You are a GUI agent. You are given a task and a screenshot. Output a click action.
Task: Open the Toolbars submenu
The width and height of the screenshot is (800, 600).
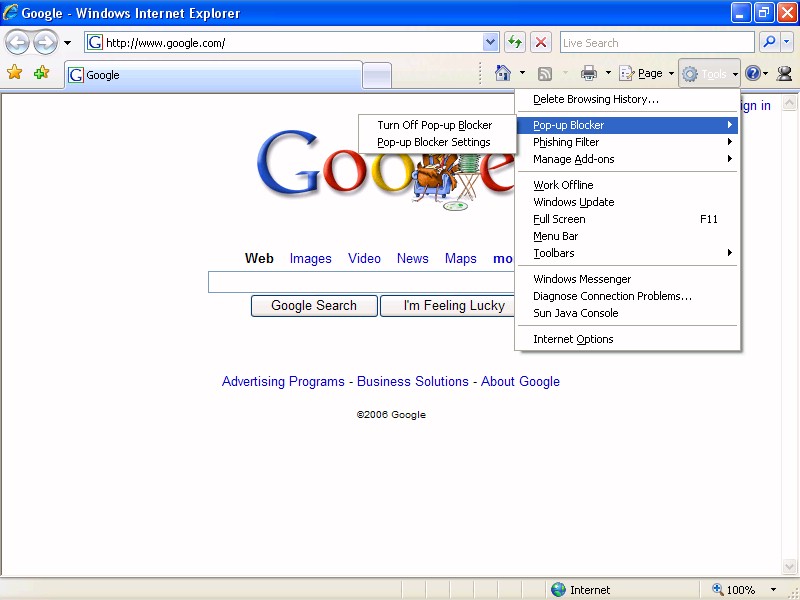click(x=628, y=253)
